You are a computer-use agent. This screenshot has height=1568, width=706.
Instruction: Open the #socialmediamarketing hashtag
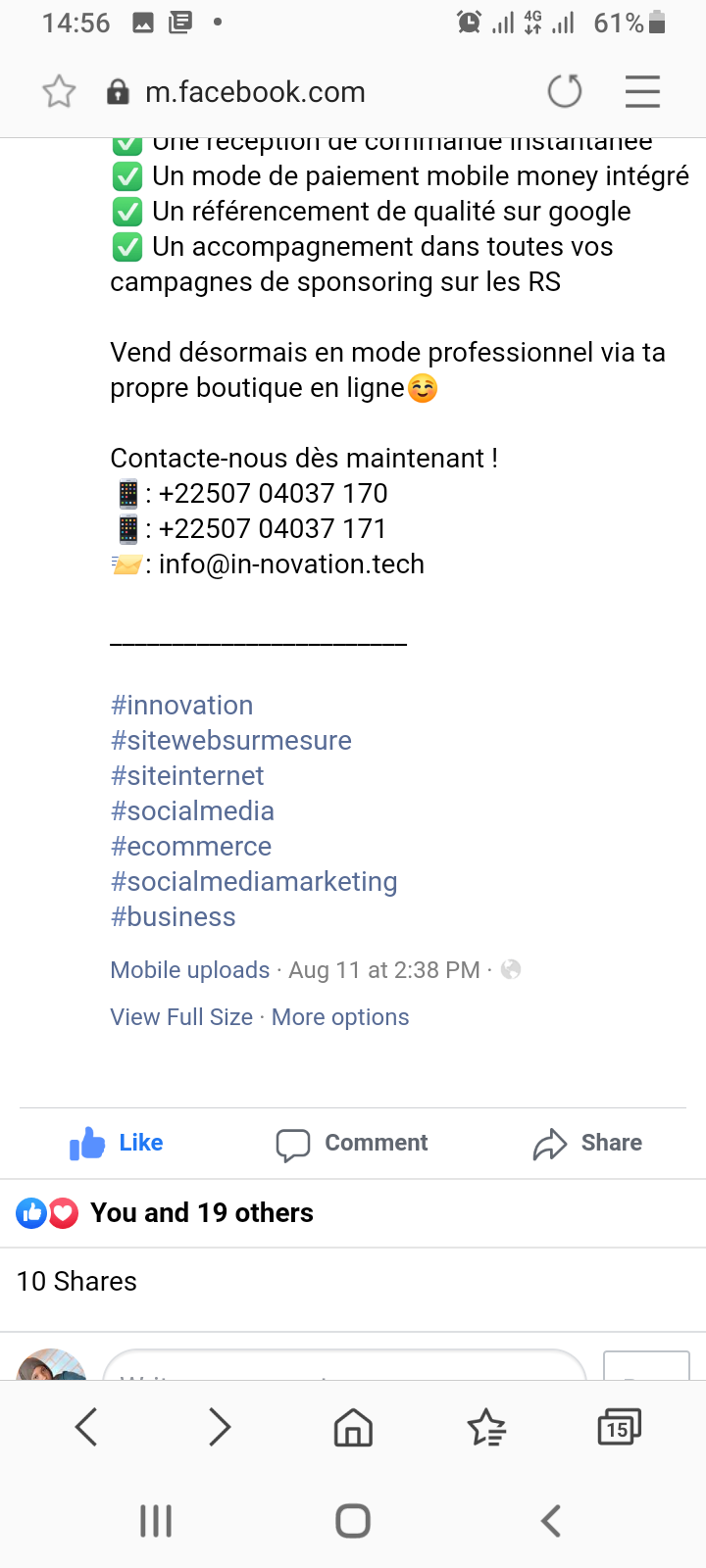254,882
